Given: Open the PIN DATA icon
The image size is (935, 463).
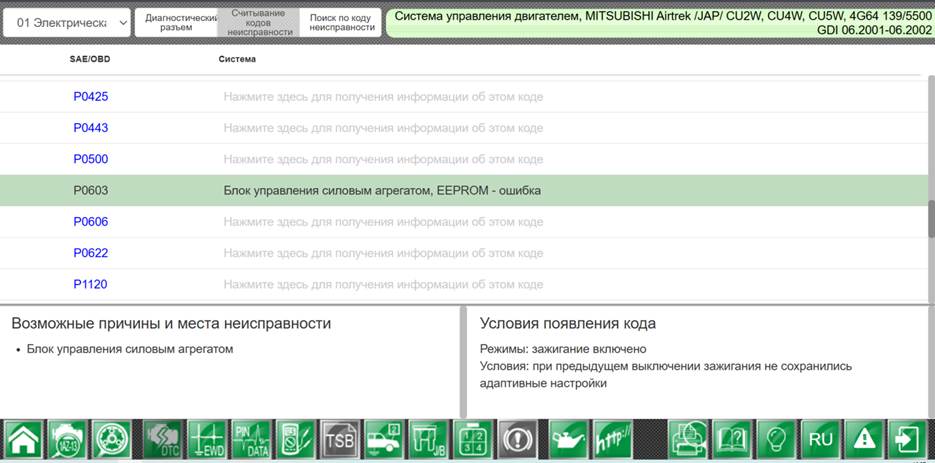Looking at the screenshot, I should click(251, 440).
